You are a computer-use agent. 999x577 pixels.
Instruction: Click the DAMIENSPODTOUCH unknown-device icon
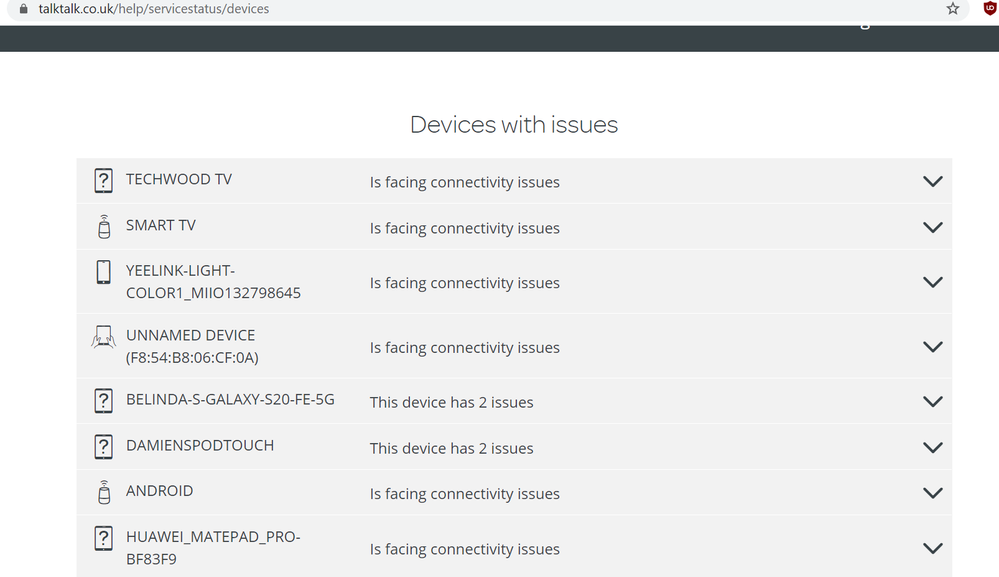coord(103,446)
